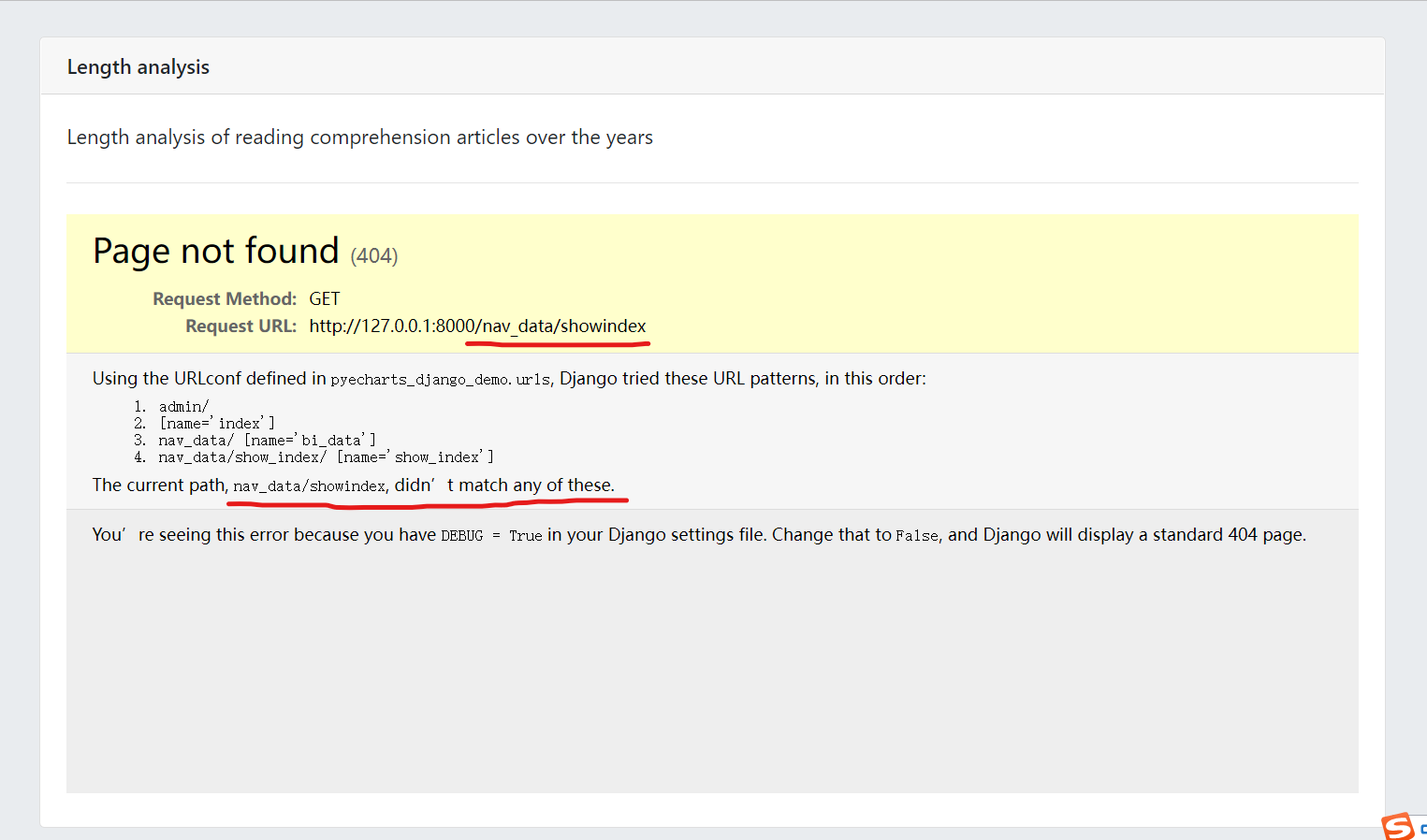The height and width of the screenshot is (840, 1427).
Task: Click the 'The current path' error sentence
Action: [x=354, y=485]
